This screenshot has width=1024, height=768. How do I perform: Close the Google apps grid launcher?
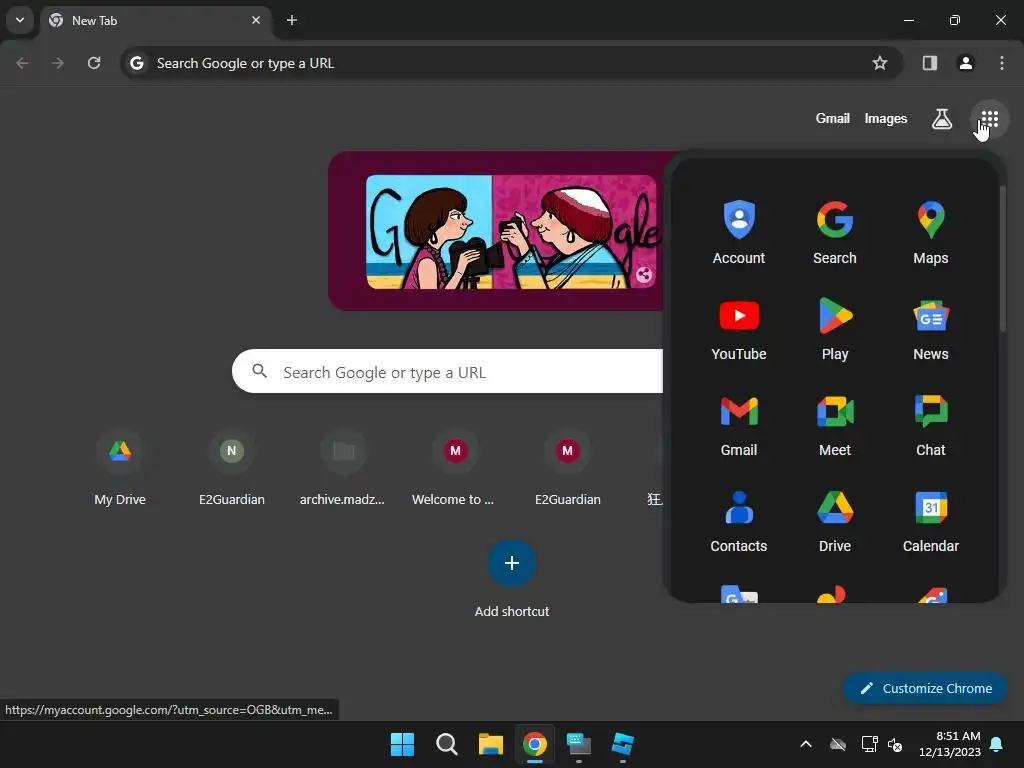click(989, 119)
